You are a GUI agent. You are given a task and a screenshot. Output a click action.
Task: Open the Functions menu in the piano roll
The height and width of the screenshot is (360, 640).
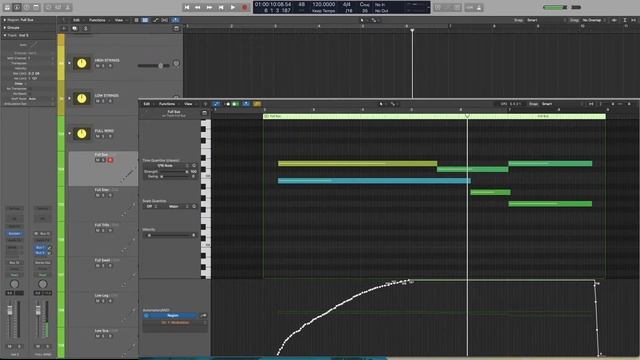coord(167,104)
